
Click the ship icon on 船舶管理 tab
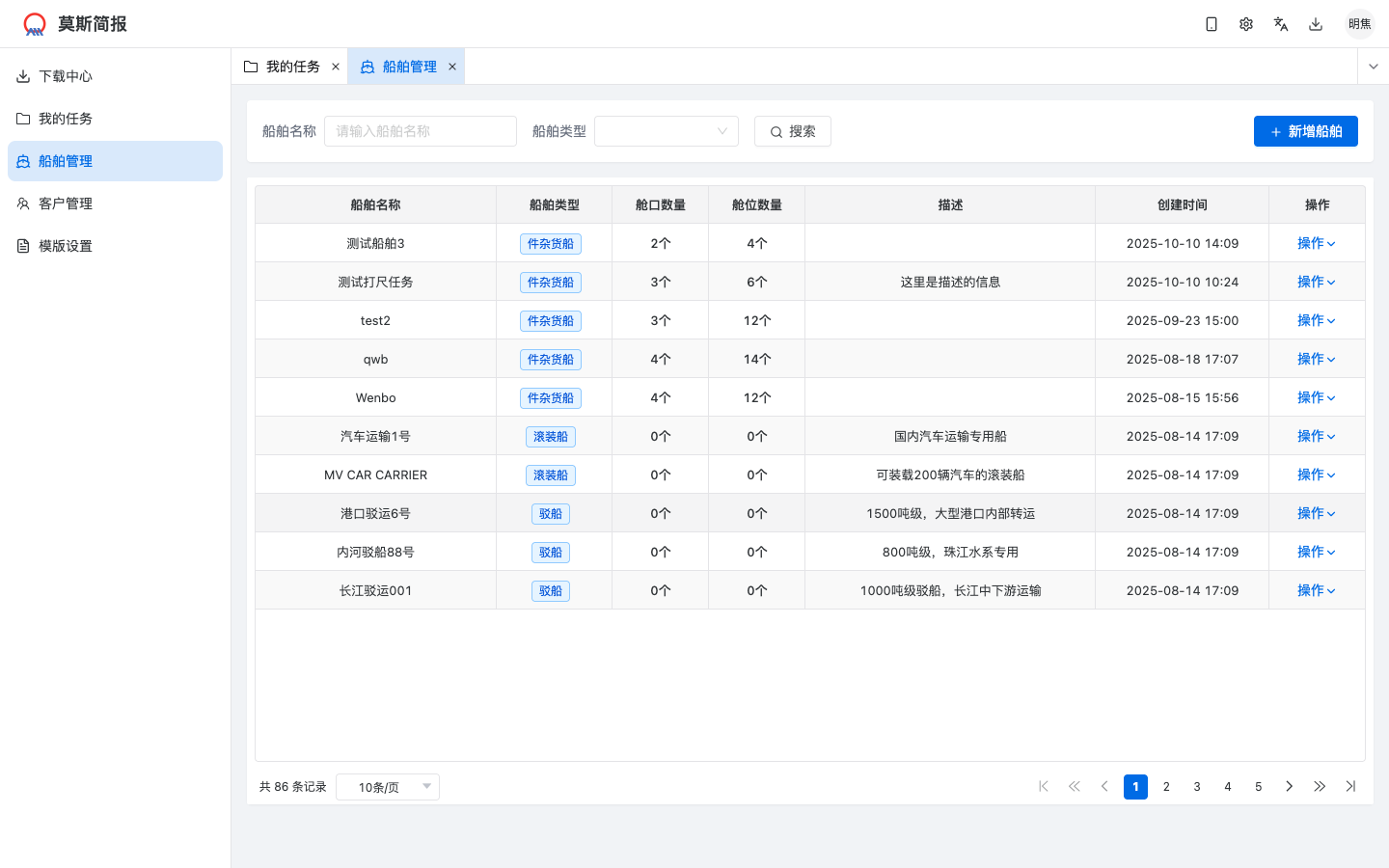[x=367, y=66]
